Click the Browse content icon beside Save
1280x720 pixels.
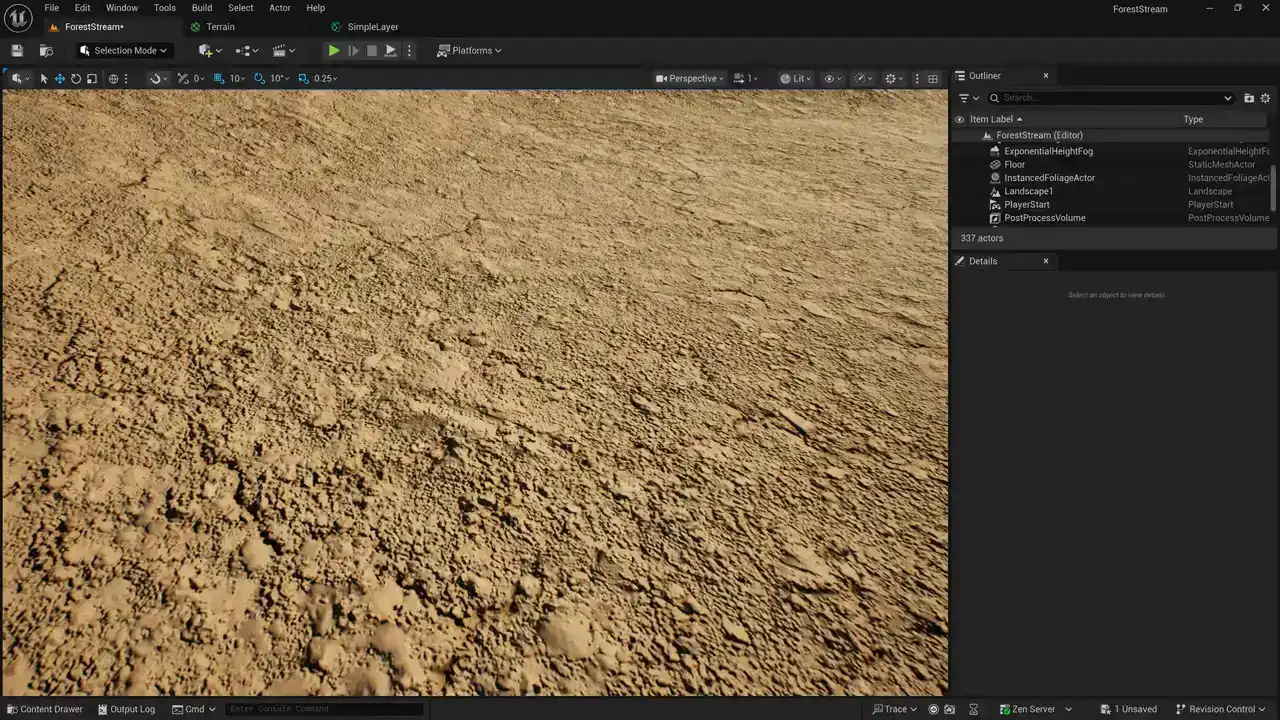tap(46, 50)
